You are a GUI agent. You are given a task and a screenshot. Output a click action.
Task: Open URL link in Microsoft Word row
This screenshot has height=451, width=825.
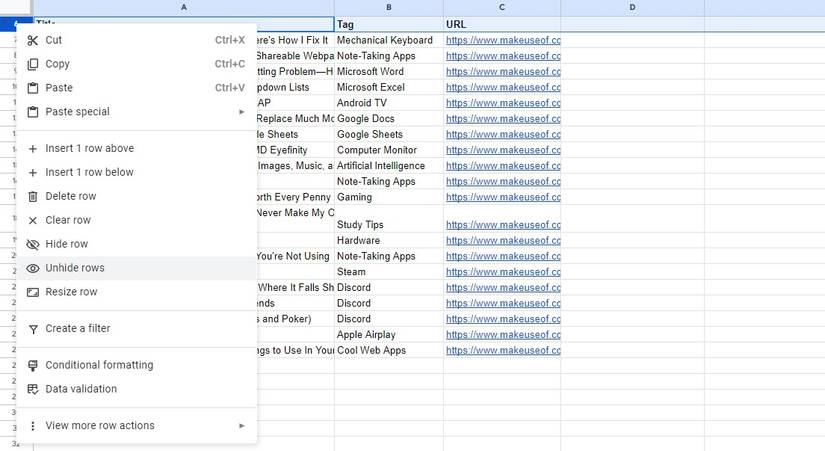tap(503, 72)
